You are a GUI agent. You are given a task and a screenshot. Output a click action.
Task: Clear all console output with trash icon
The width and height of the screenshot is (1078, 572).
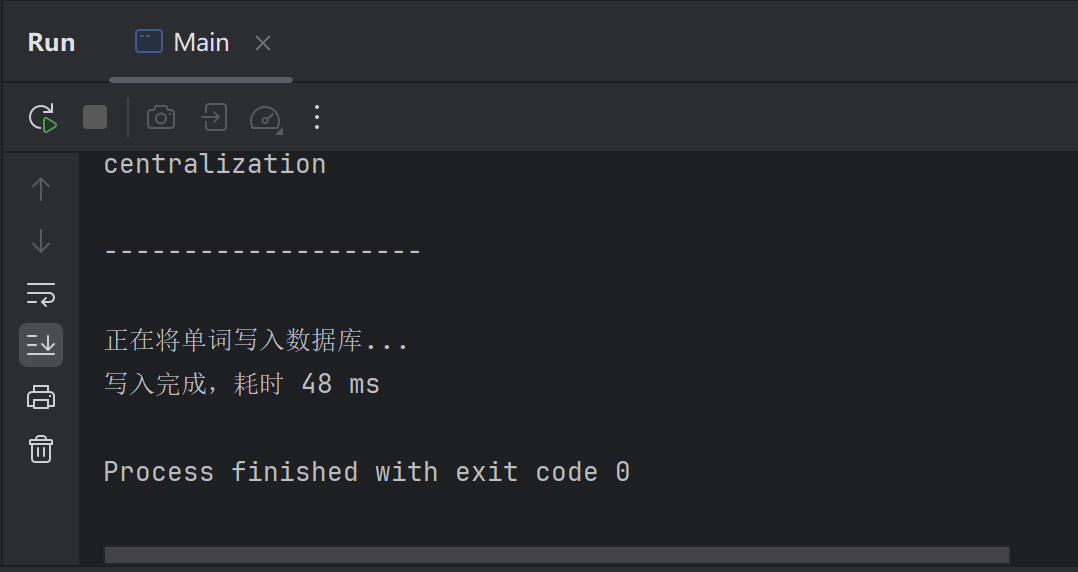point(41,449)
